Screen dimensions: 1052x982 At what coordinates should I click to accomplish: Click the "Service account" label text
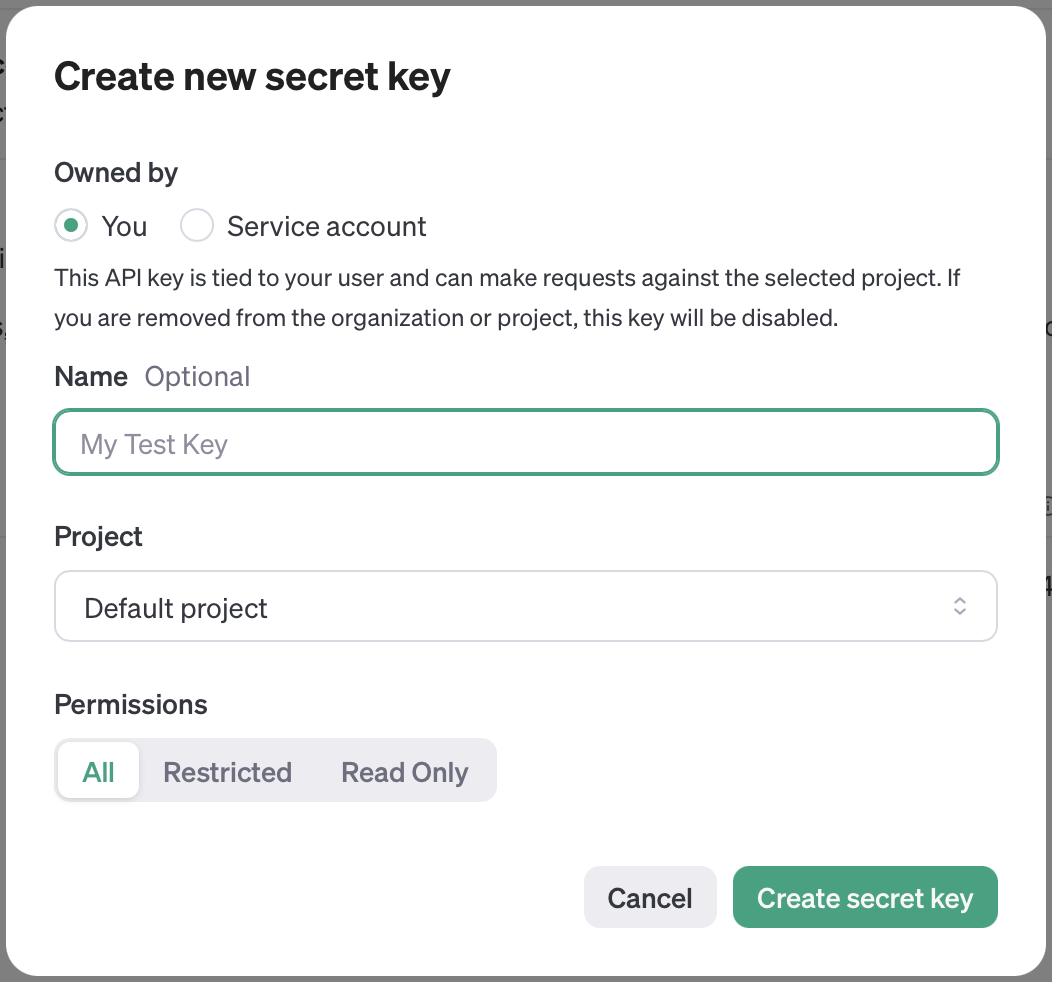point(327,227)
